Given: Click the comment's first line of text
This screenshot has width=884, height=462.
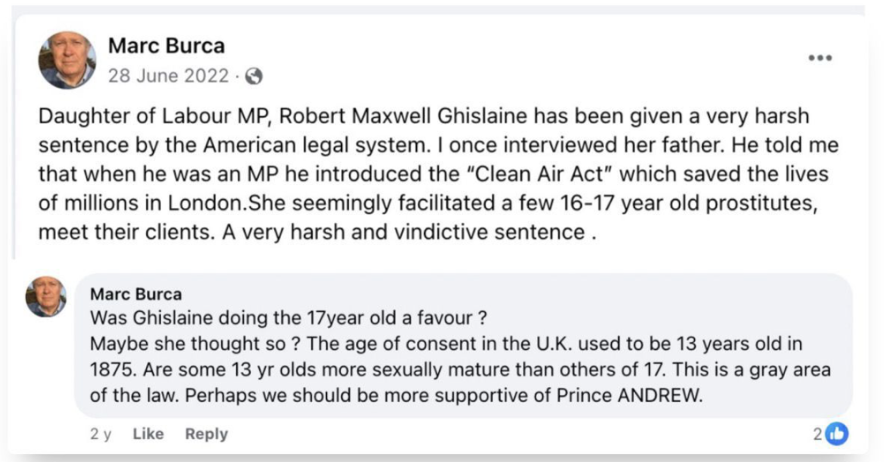Looking at the screenshot, I should pyautogui.click(x=288, y=319).
